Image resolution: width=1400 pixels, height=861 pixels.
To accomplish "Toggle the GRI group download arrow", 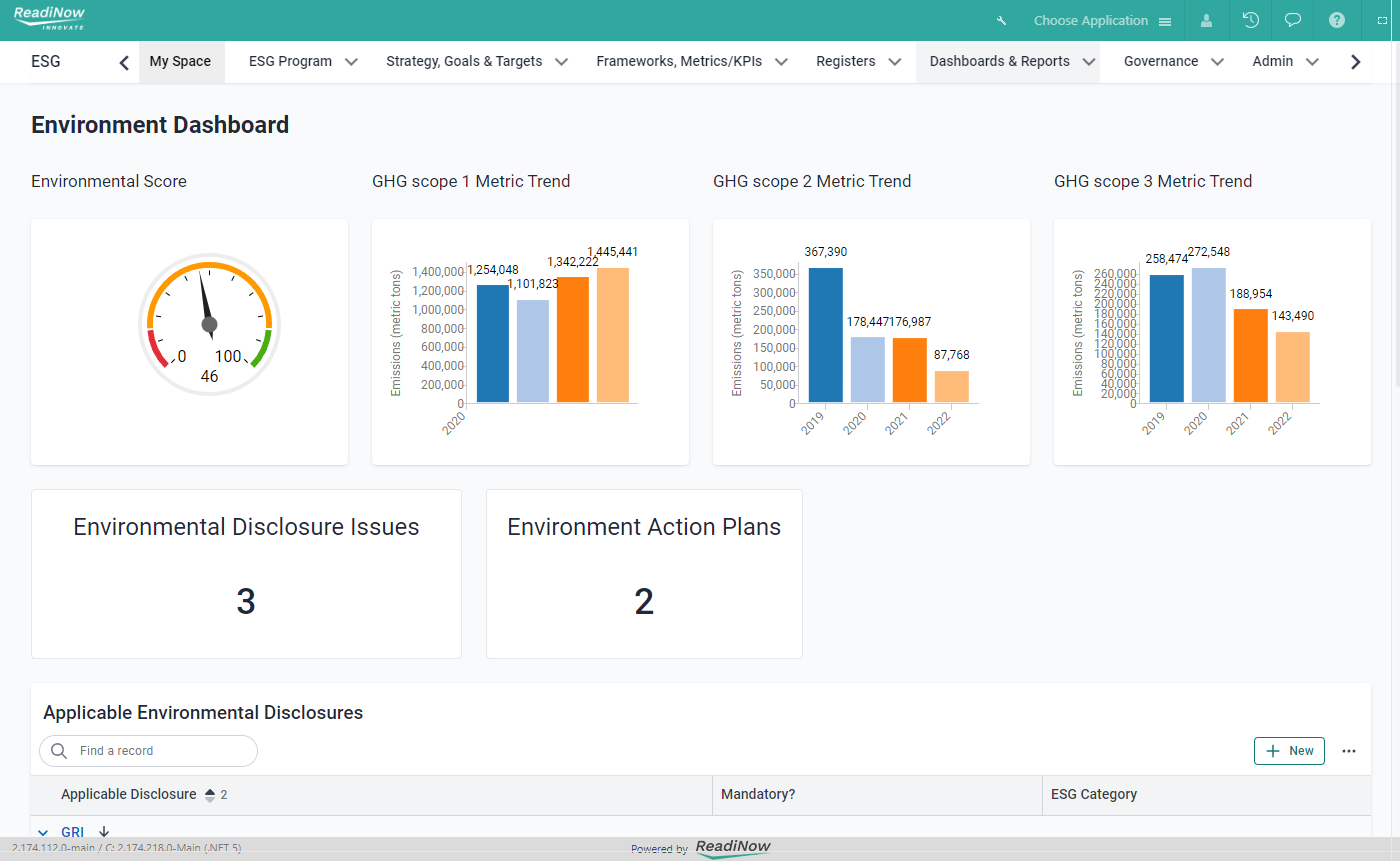I will pyautogui.click(x=103, y=831).
